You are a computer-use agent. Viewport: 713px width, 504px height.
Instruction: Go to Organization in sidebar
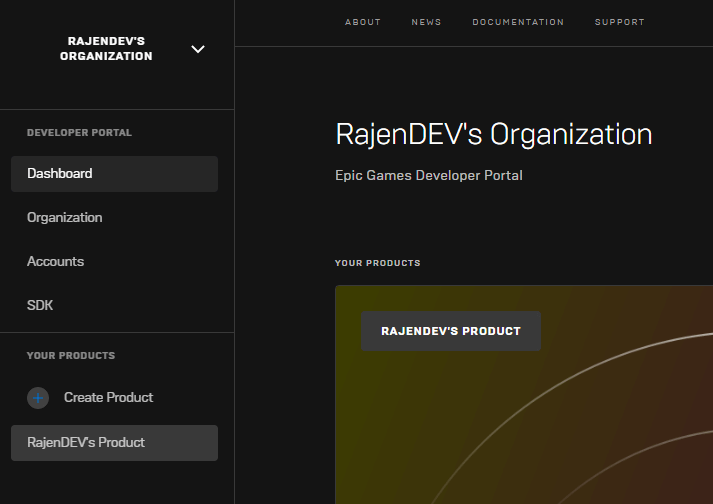(x=65, y=217)
